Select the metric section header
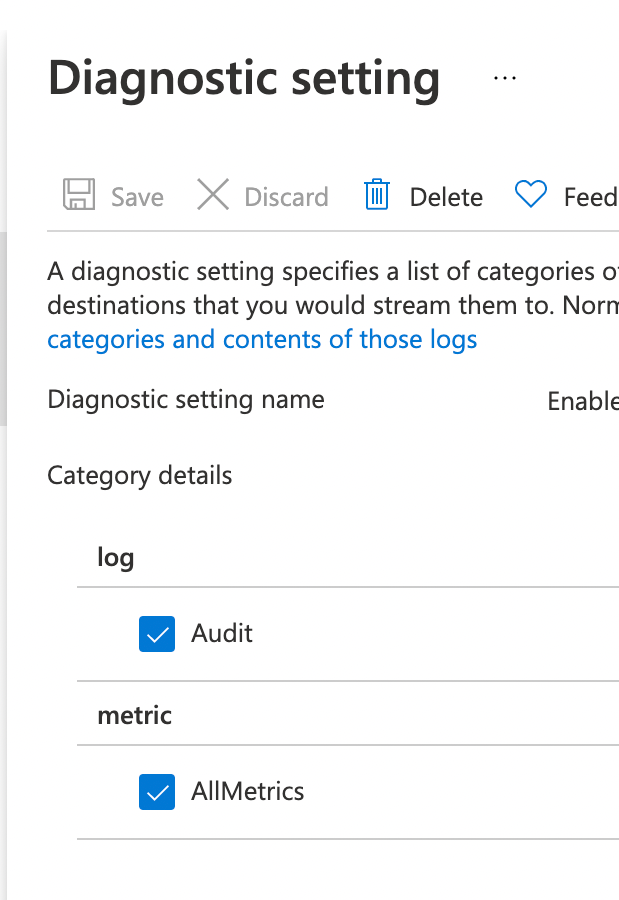 pos(134,716)
